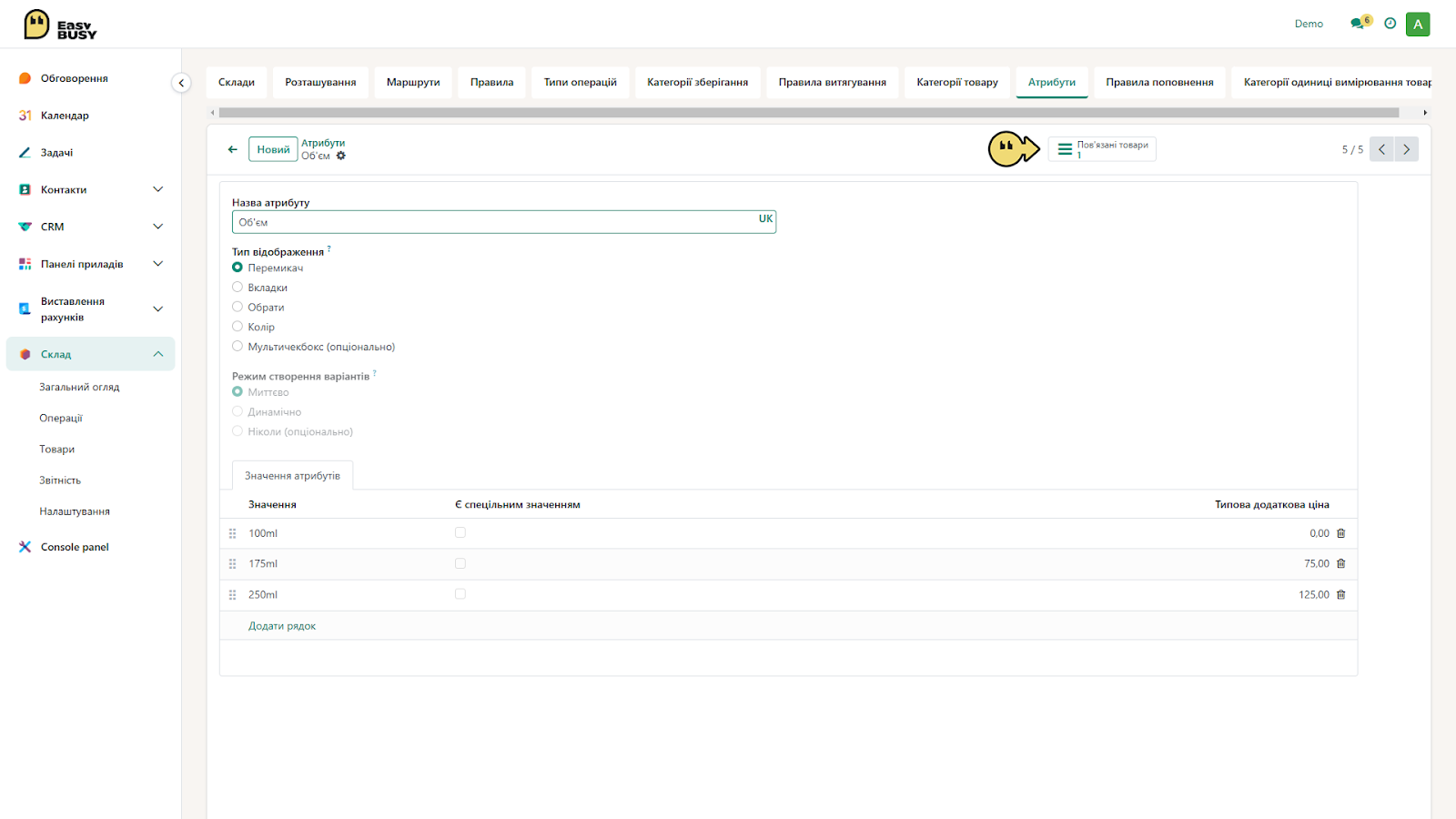1456x819 pixels.
Task: Delete the 175ml value row
Action: (1340, 564)
